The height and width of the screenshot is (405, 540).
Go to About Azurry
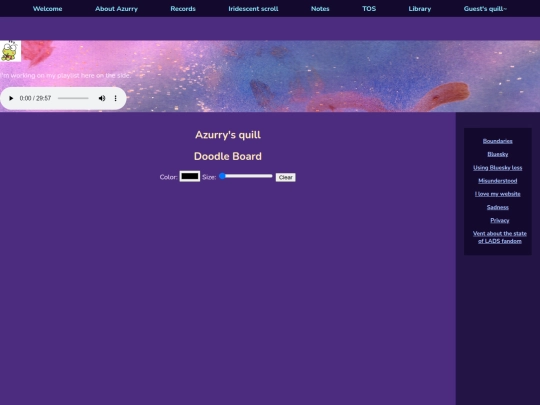(116, 9)
